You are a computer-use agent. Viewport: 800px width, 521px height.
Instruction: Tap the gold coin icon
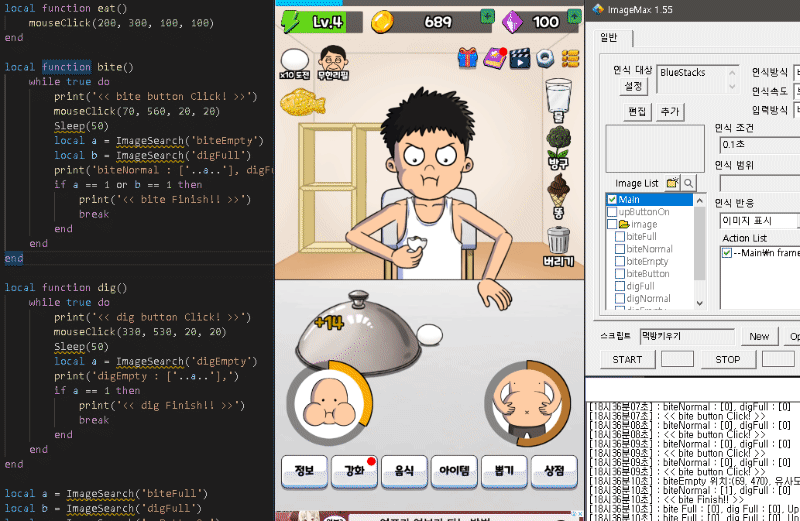[x=382, y=22]
